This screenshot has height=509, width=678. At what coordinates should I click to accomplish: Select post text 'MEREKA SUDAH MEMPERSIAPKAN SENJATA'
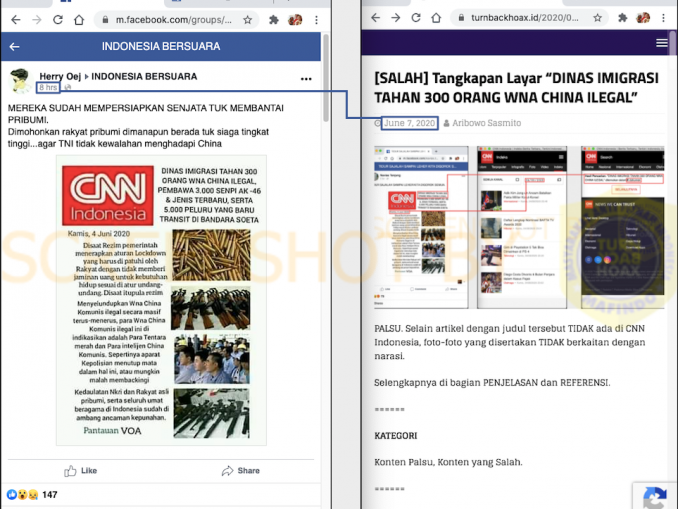coord(107,108)
